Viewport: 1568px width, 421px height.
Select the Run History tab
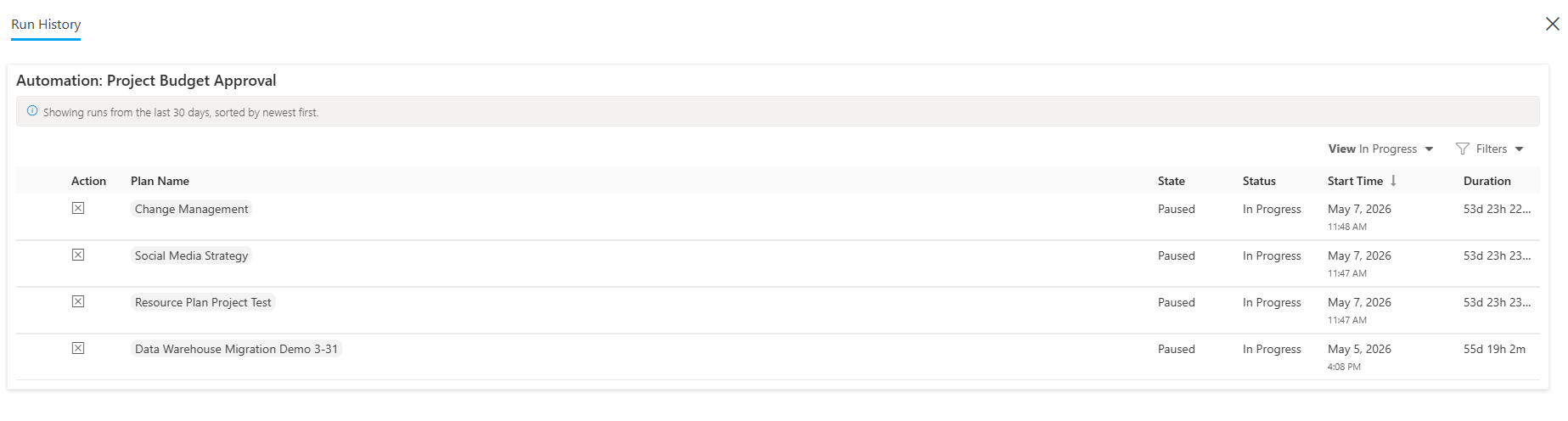(x=46, y=25)
